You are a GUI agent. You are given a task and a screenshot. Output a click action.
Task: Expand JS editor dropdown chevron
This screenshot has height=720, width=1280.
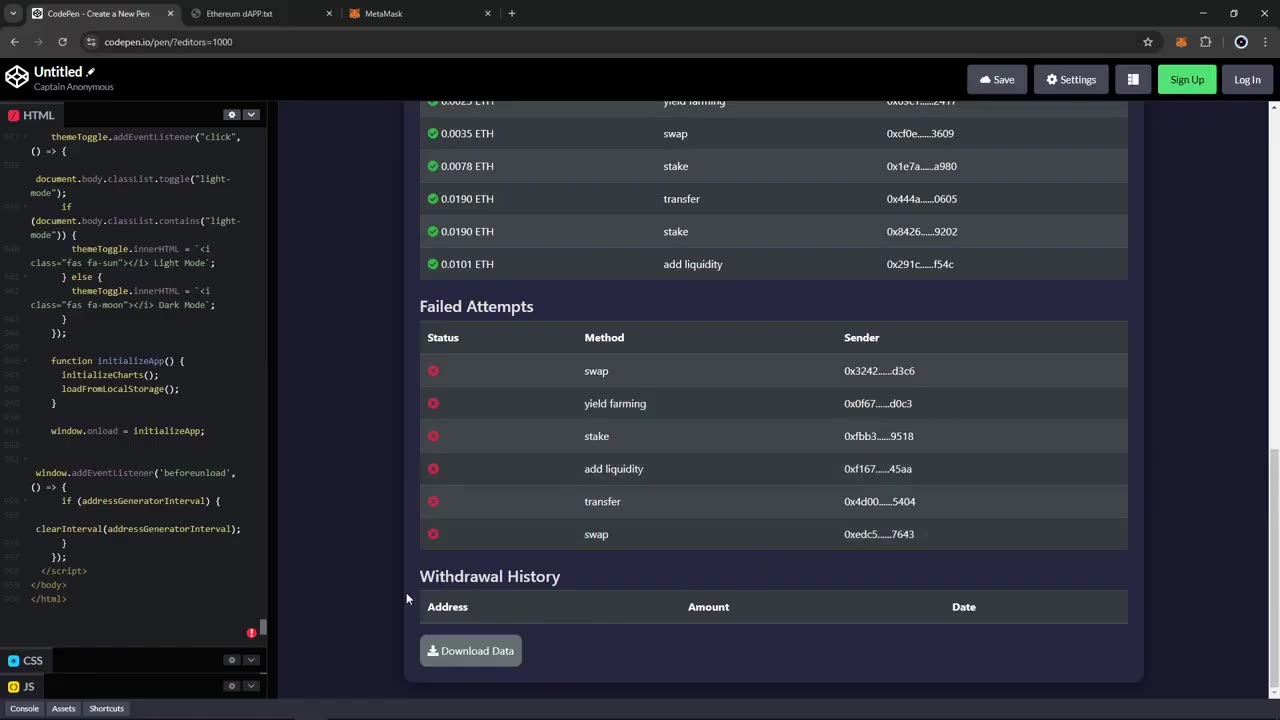coord(251,686)
